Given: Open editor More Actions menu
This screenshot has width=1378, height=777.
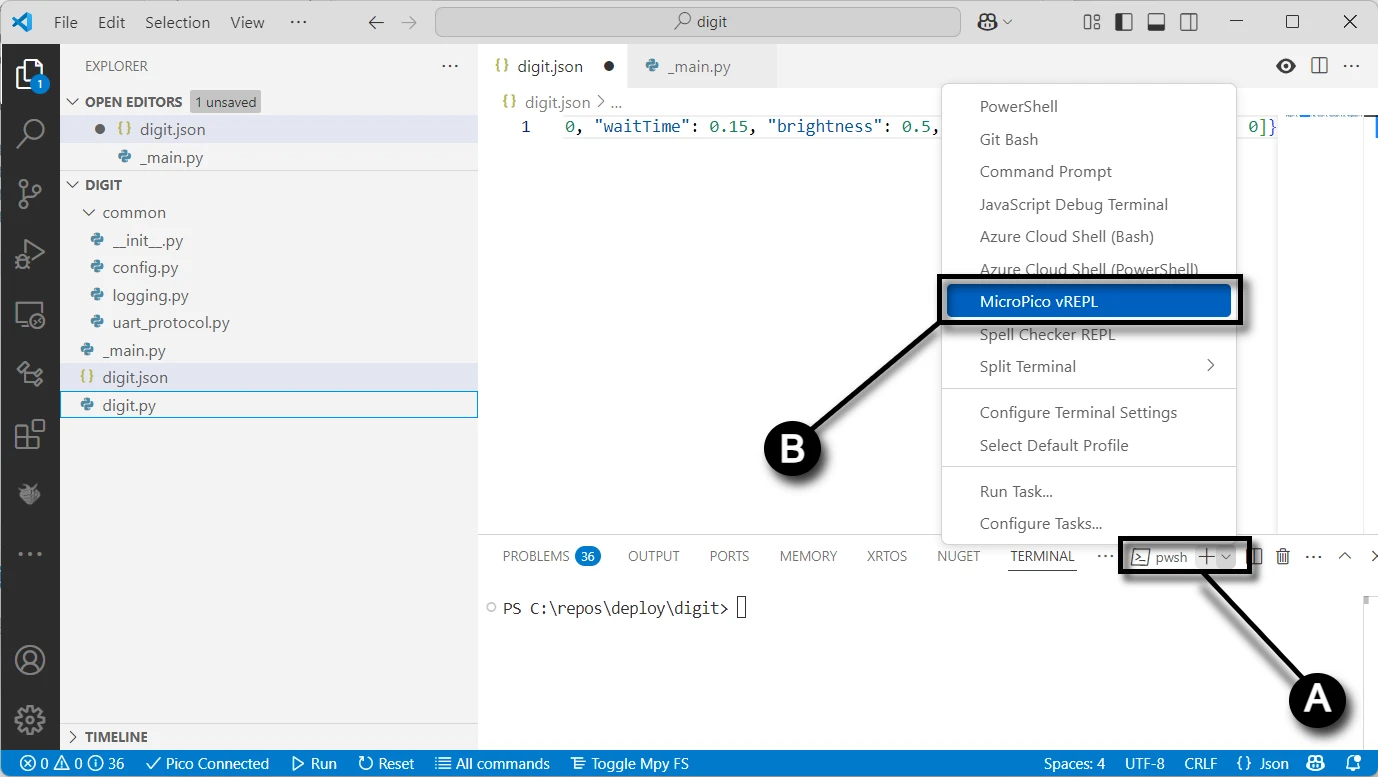Looking at the screenshot, I should pos(1352,66).
